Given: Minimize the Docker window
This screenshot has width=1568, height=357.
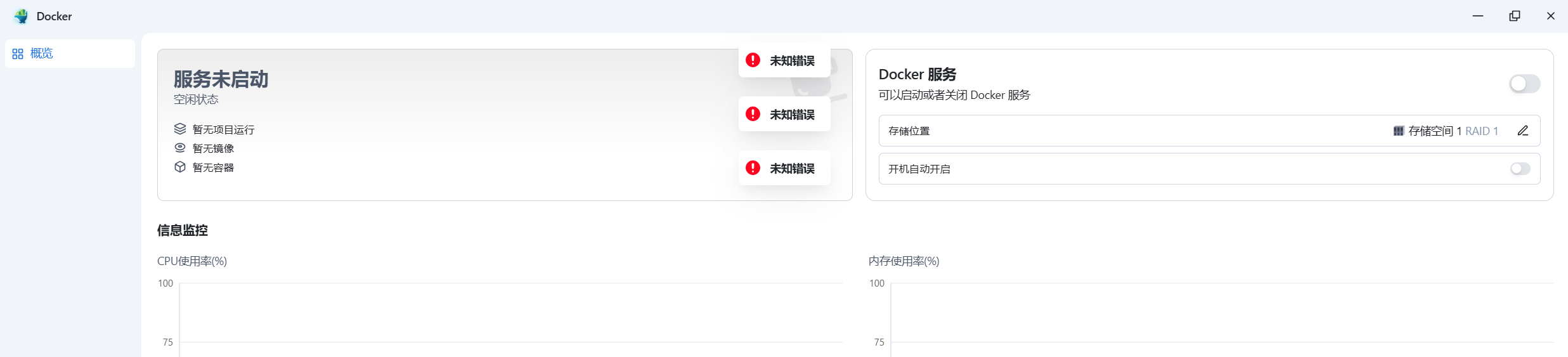Looking at the screenshot, I should (1478, 16).
